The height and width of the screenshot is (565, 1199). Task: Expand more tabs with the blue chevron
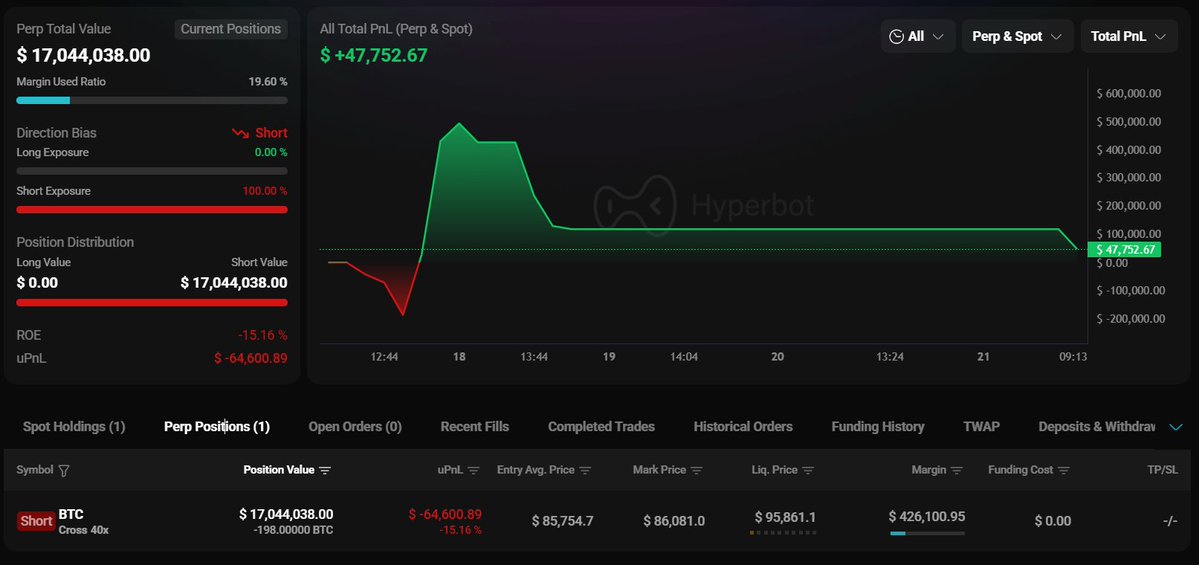[x=1176, y=427]
